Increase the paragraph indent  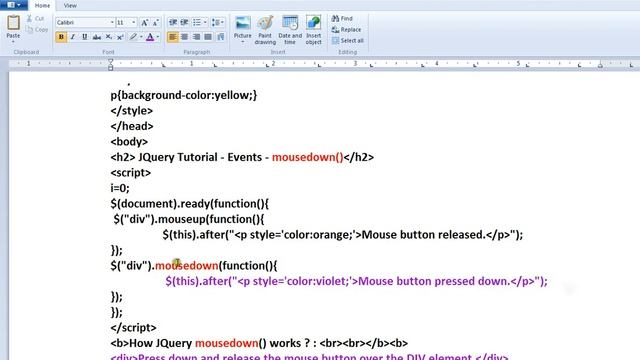pyautogui.click(x=184, y=22)
